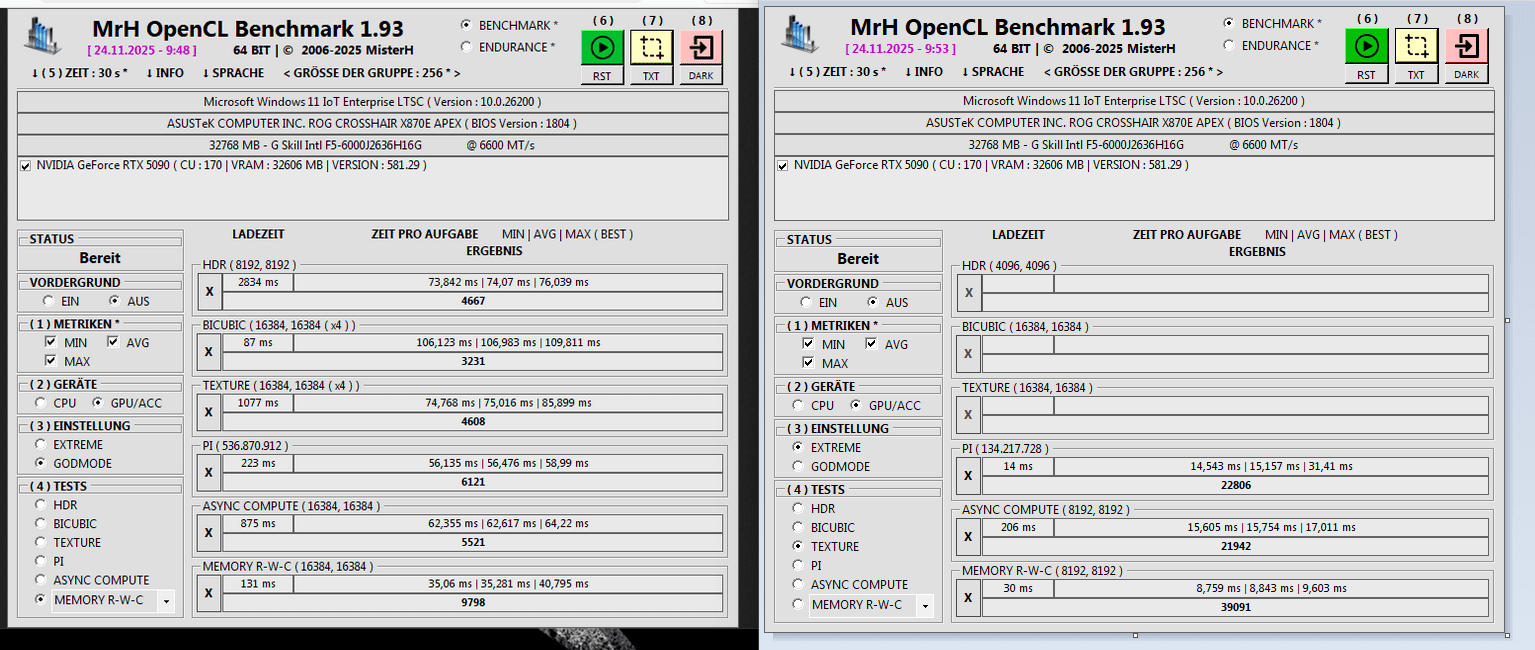Select HDR test in the 9:48 window
Viewport: 1535px width, 650px height.
click(40, 505)
